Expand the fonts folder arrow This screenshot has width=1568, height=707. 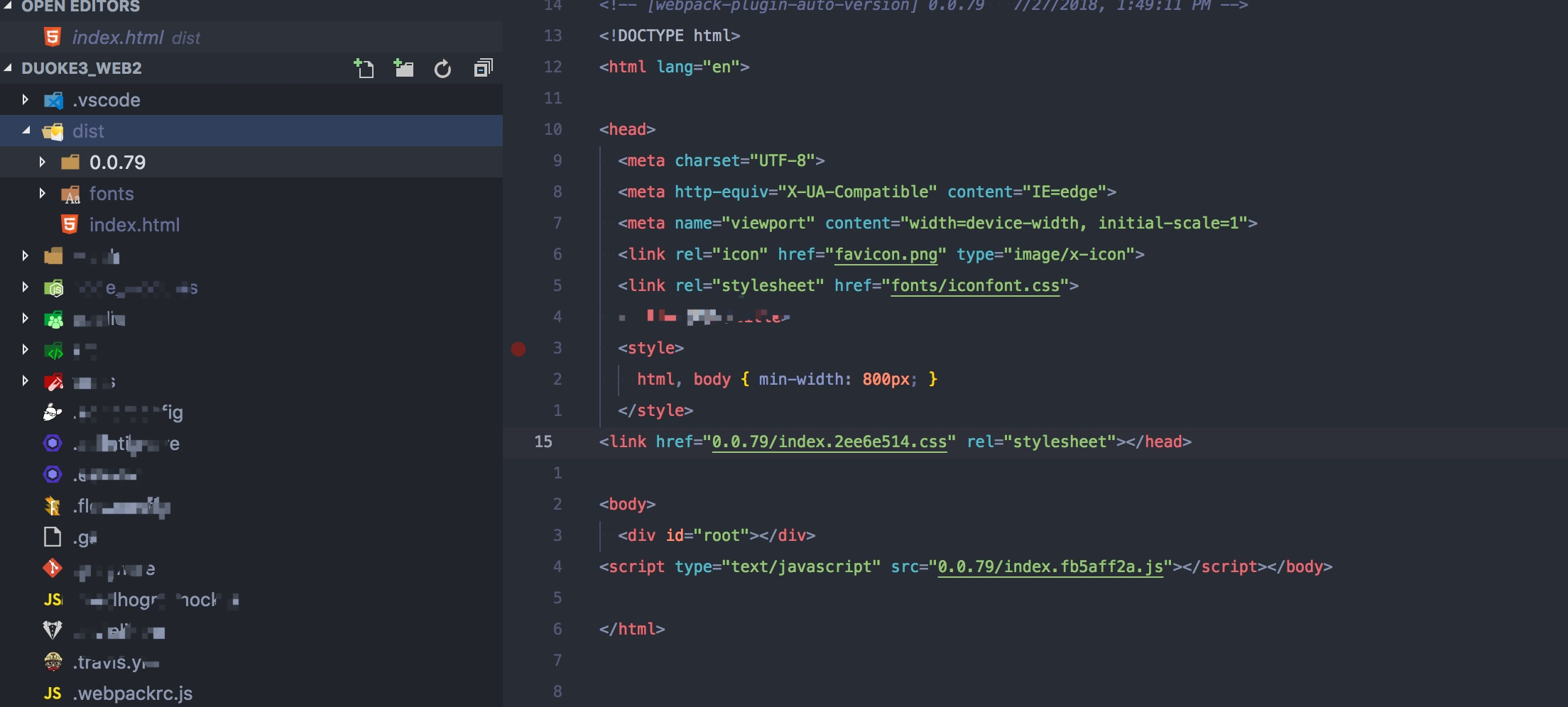43,193
